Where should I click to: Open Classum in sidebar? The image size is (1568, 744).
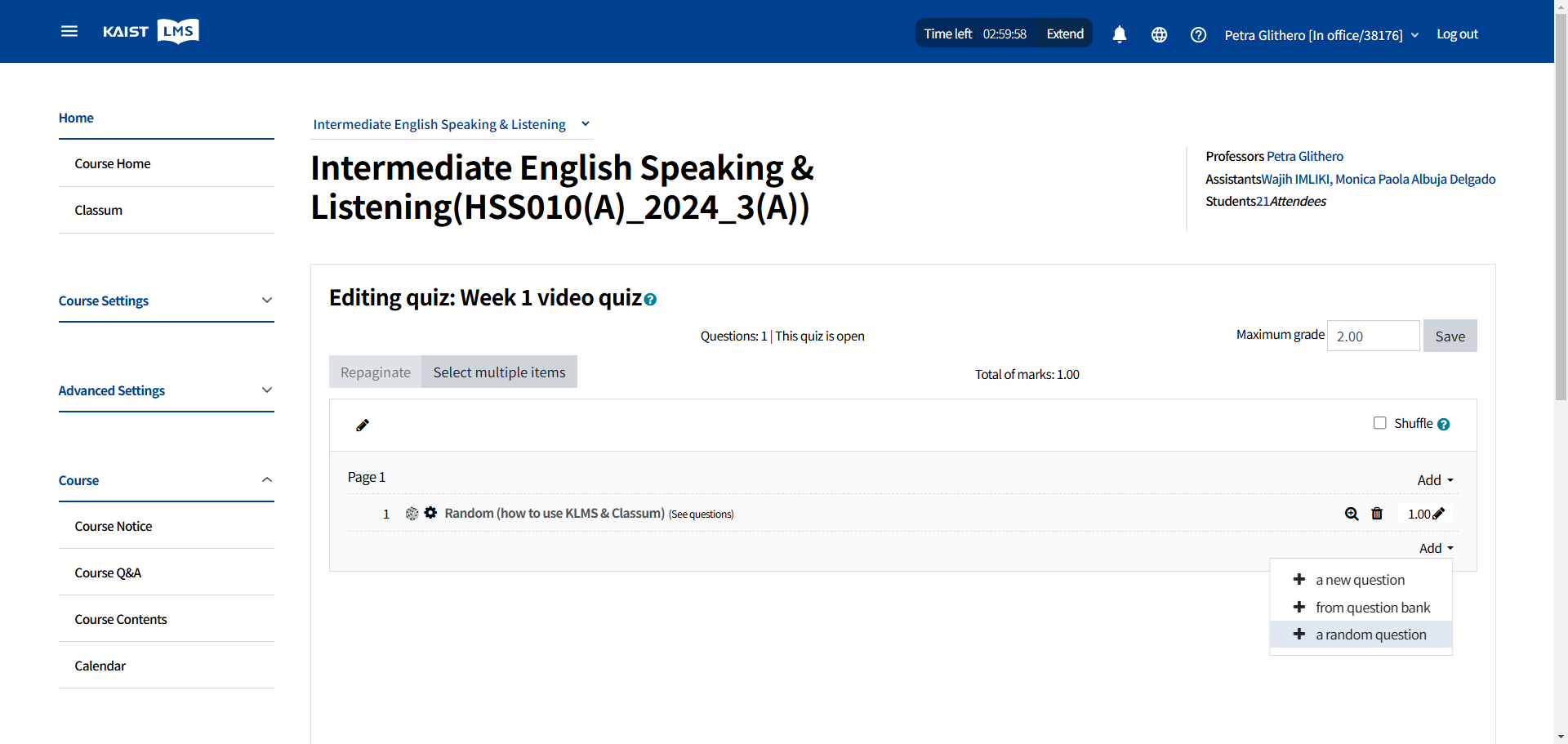[x=99, y=210]
